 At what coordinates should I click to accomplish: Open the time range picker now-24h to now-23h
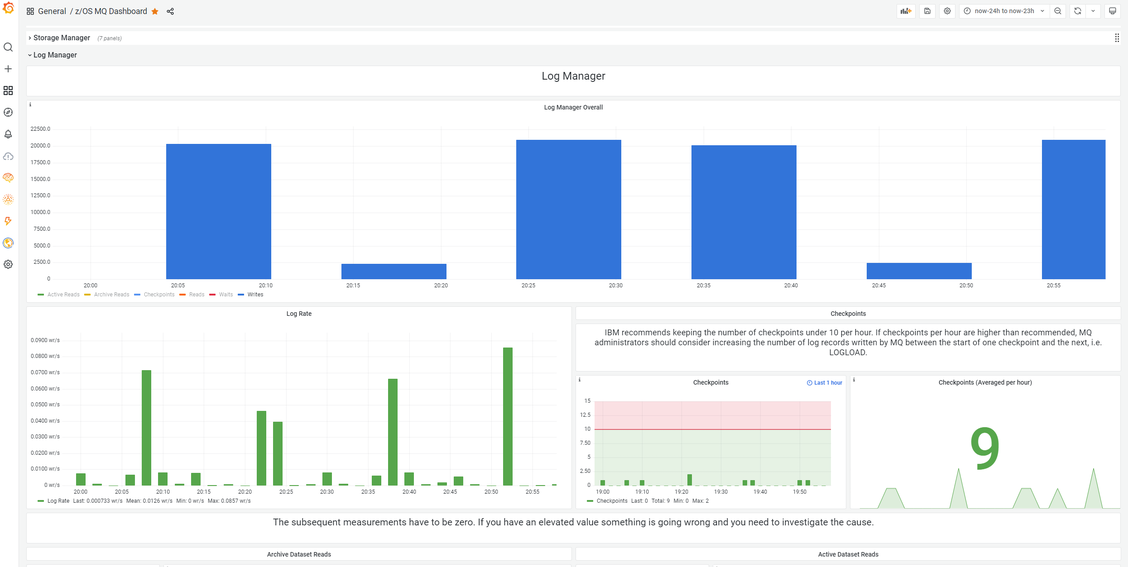[x=1004, y=11]
